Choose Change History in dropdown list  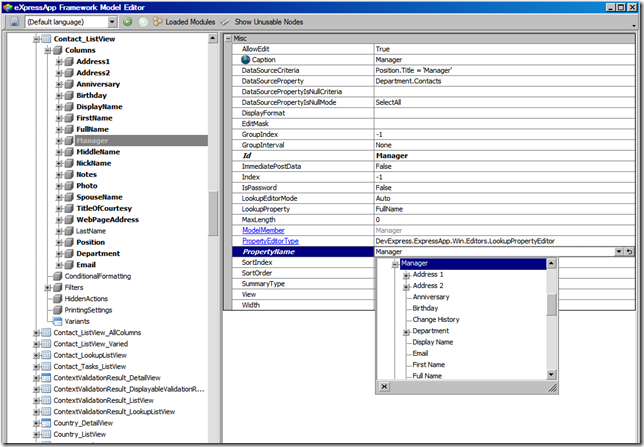[436, 320]
